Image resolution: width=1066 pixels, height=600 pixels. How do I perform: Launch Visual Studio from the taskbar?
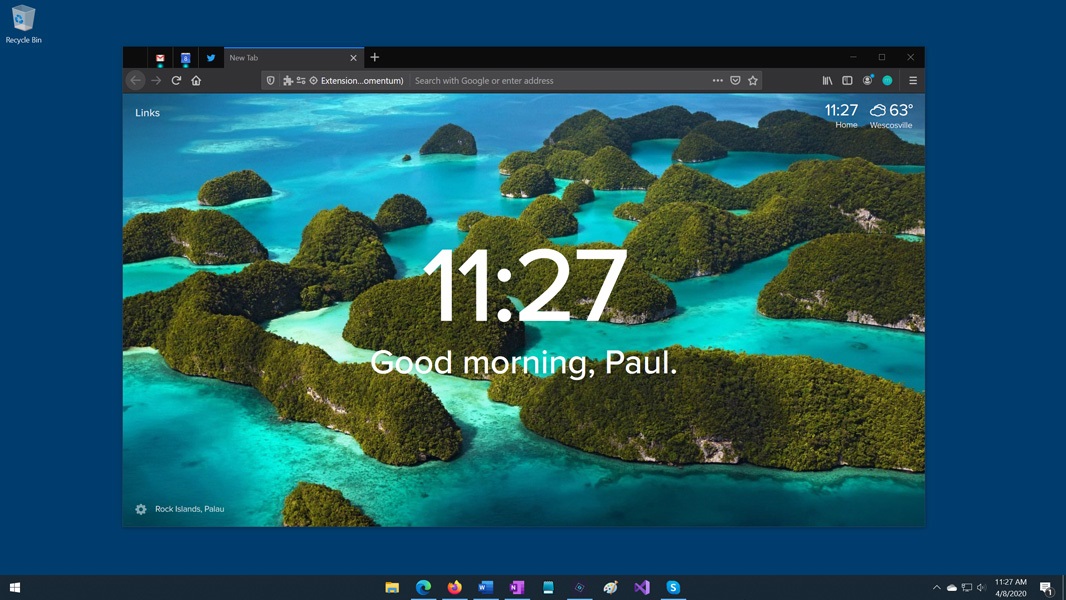tap(642, 588)
